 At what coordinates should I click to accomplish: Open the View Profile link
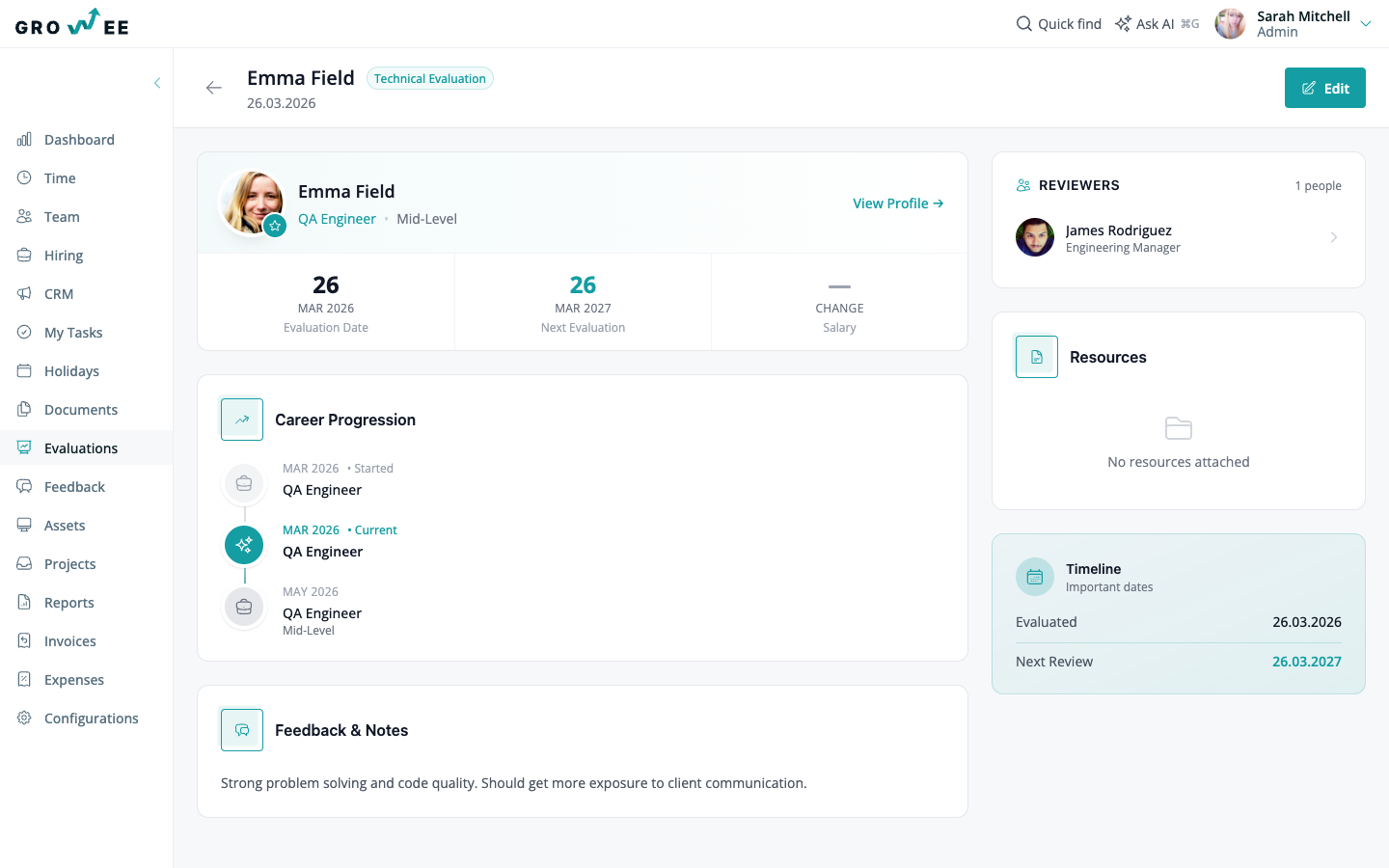click(x=898, y=203)
